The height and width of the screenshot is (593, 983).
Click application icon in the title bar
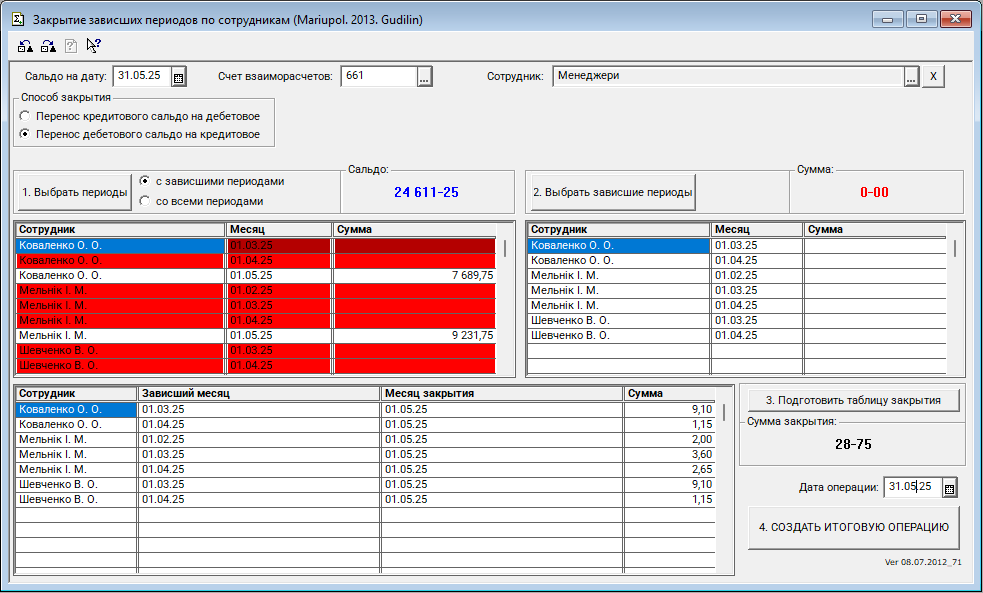pos(17,19)
